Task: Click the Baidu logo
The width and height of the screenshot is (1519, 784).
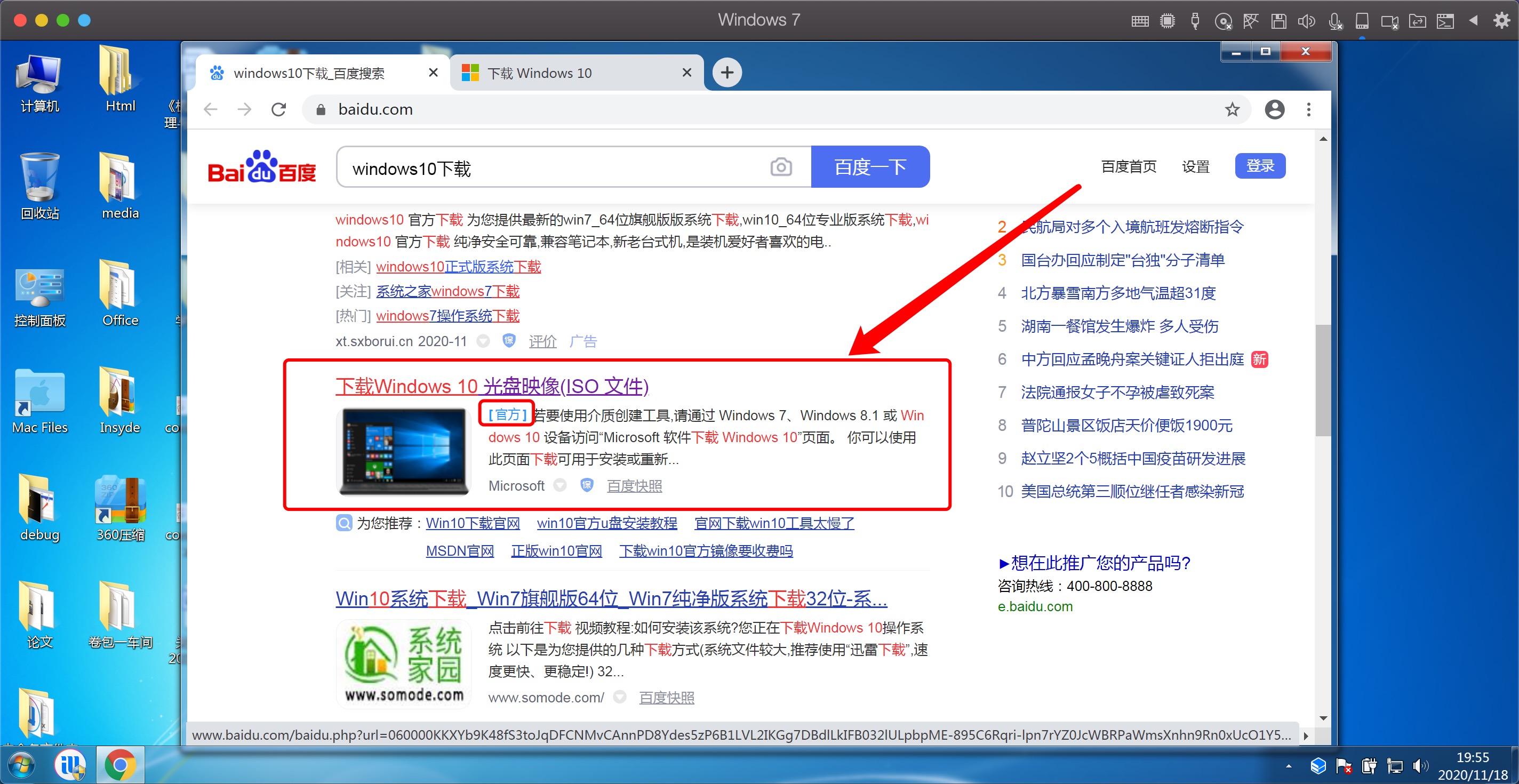Action: tap(261, 167)
